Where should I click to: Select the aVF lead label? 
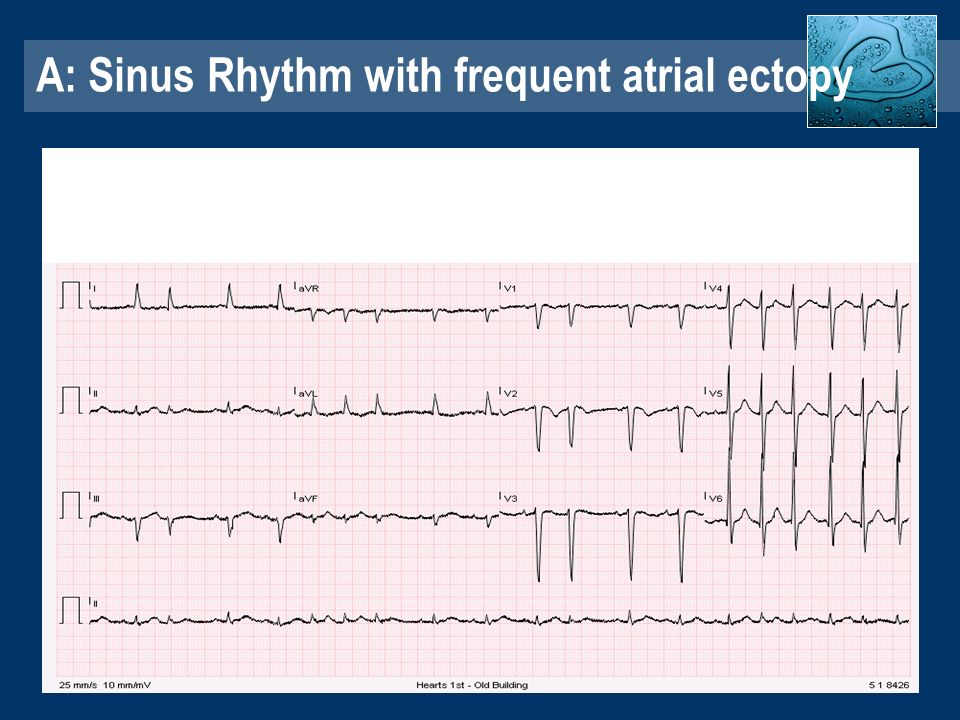[308, 499]
